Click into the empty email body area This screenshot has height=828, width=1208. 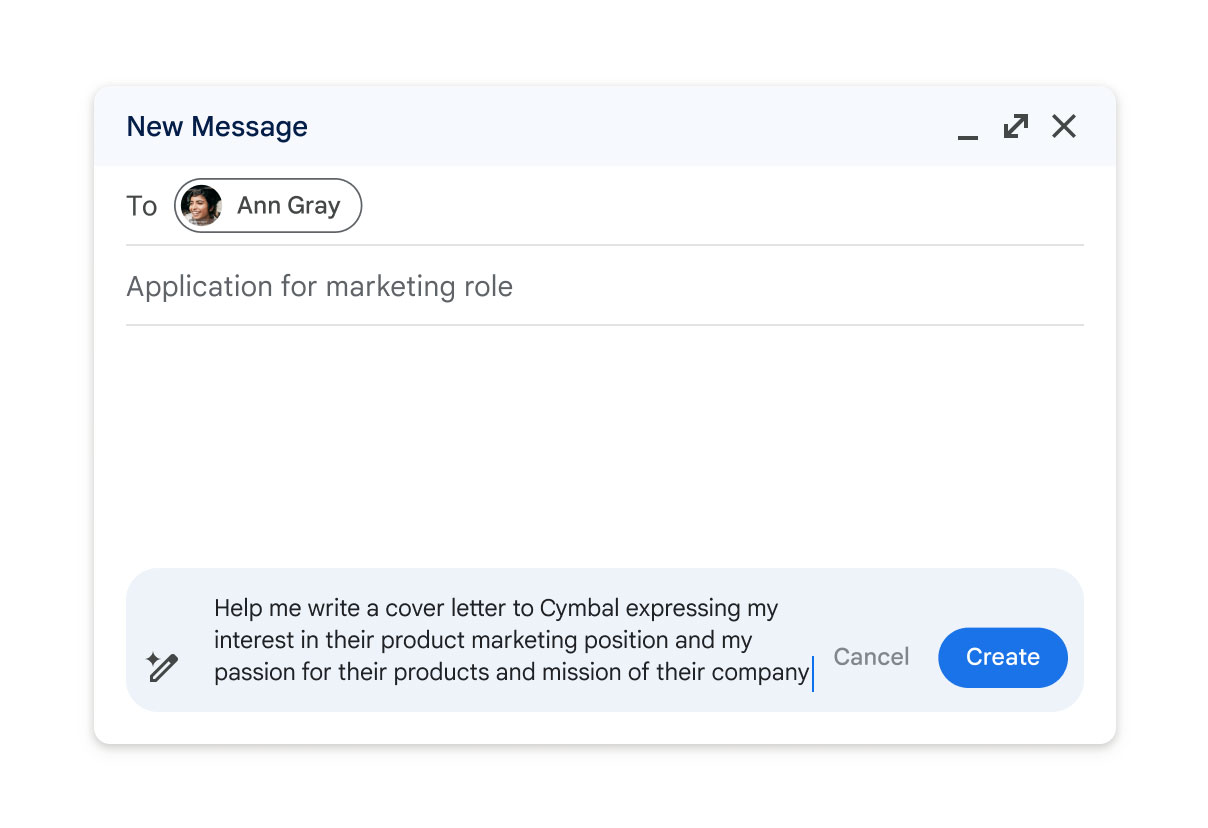(604, 440)
